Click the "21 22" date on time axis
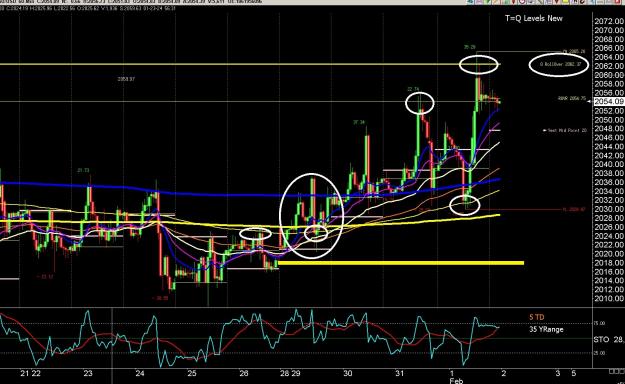The width and height of the screenshot is (625, 384). (30, 374)
